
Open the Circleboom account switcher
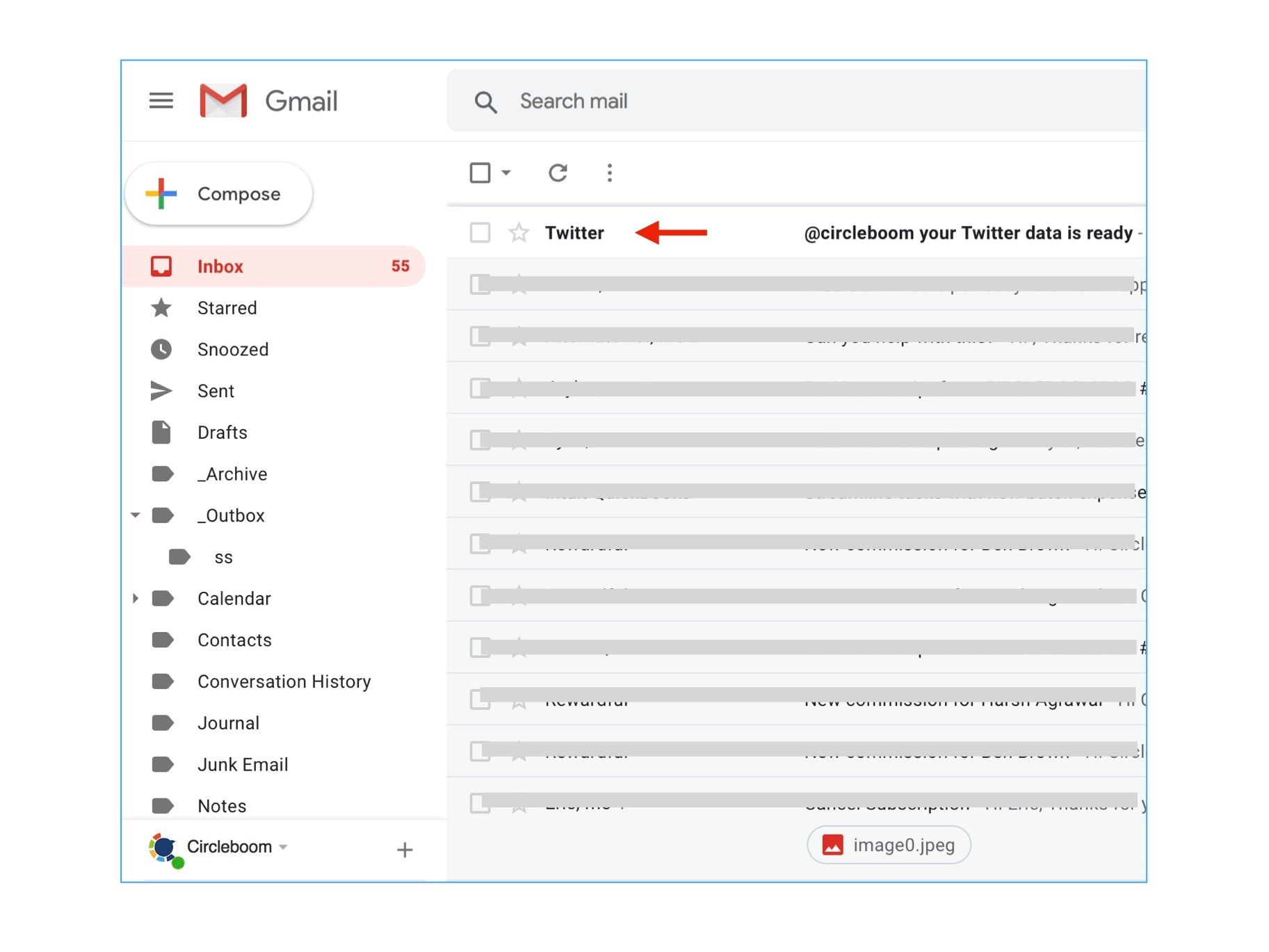click(x=228, y=847)
